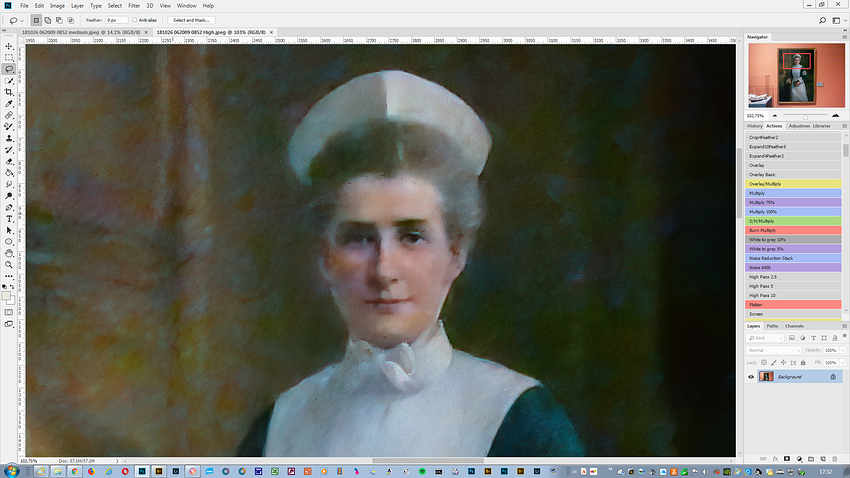The height and width of the screenshot is (478, 850).
Task: Enable the Anti-alias checkbox
Action: 135,20
